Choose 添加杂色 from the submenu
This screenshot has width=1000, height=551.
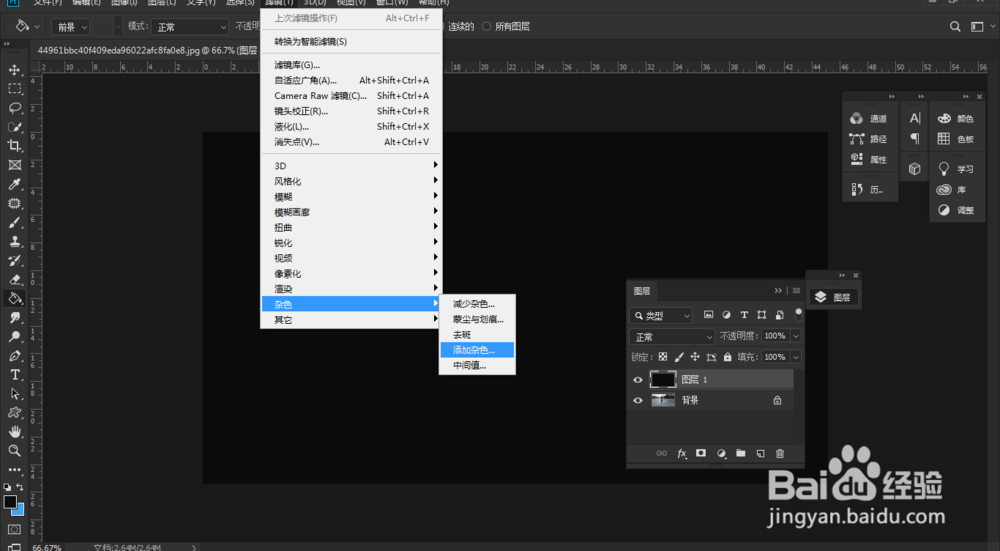(477, 350)
